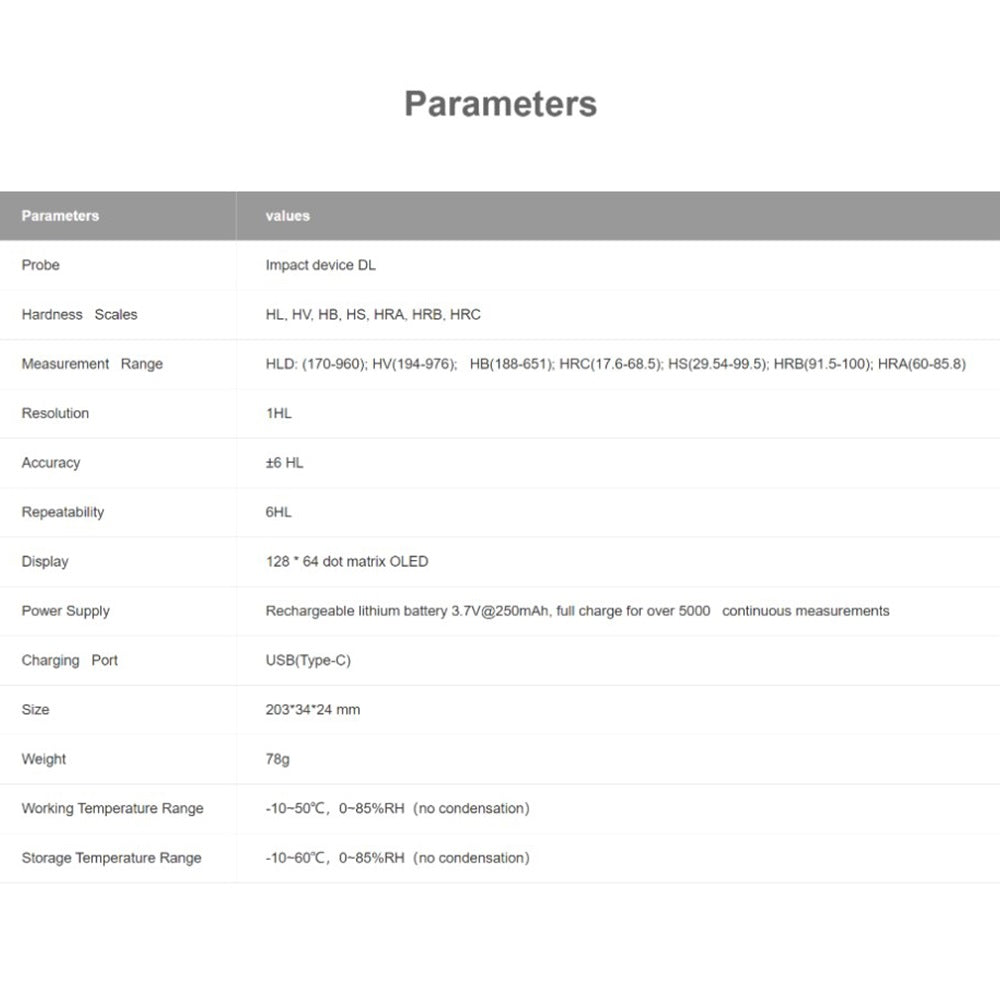Viewport: 1000px width, 1000px height.
Task: Click the USB(Type-C) charging port value
Action: [x=308, y=660]
